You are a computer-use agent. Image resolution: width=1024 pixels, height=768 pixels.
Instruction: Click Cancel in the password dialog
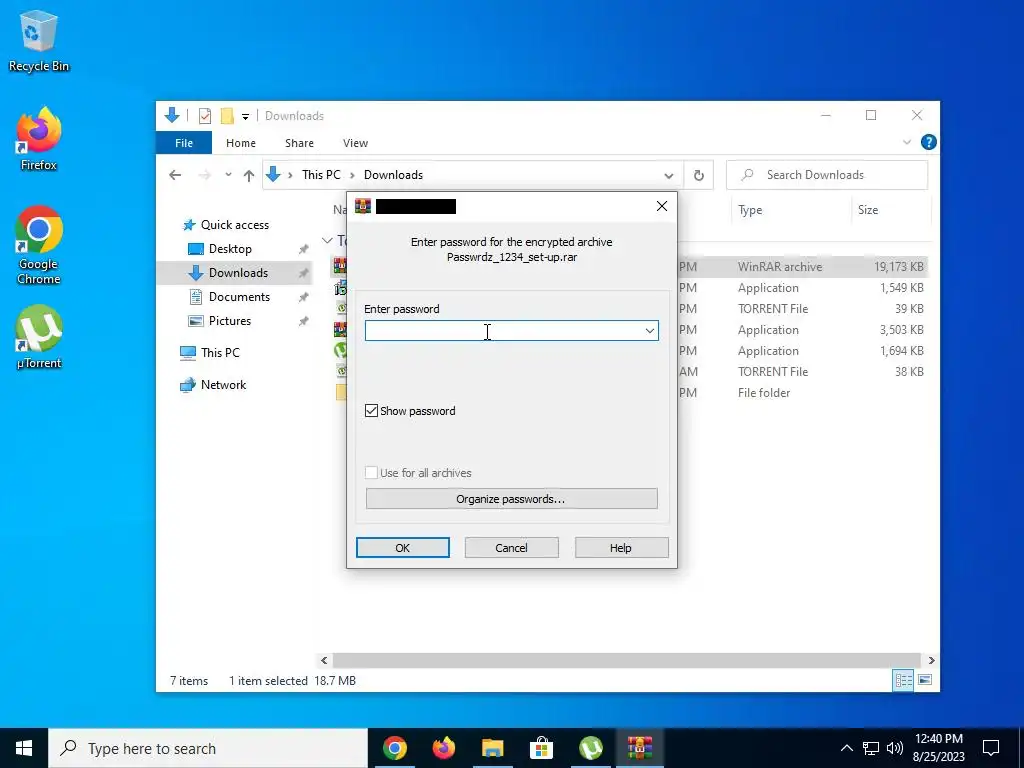(511, 548)
